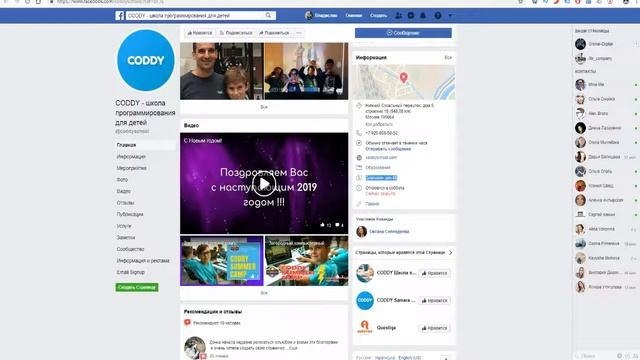This screenshot has width=640, height=360.
Task: Open the QuestIgo page logo
Action: coord(364,327)
